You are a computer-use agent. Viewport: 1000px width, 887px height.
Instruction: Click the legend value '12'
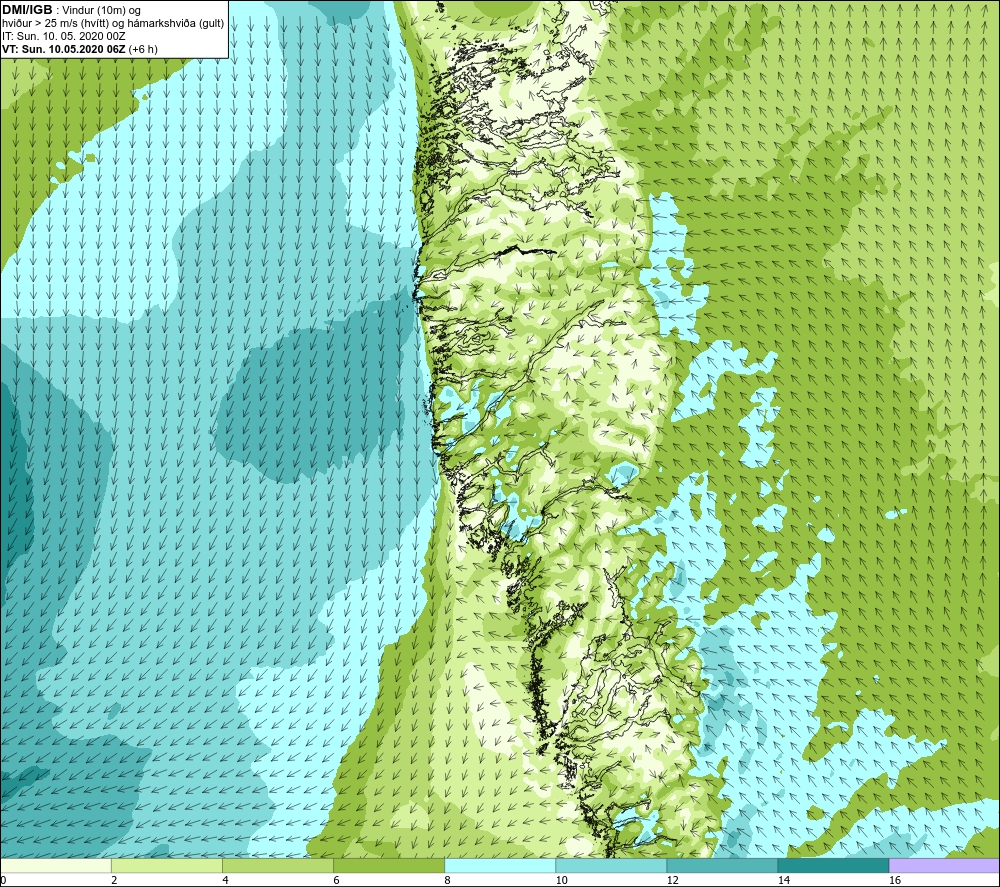pos(672,880)
